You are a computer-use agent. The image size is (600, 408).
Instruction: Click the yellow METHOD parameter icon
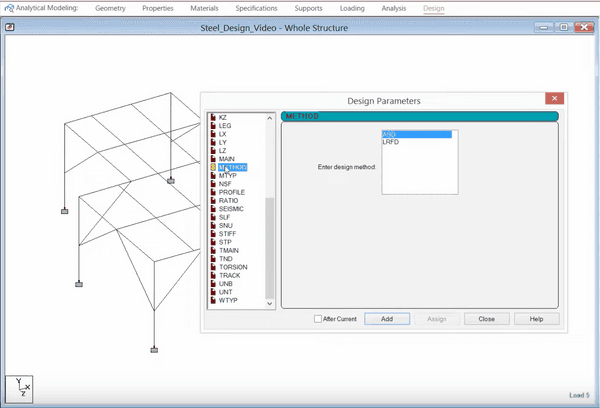pos(213,167)
